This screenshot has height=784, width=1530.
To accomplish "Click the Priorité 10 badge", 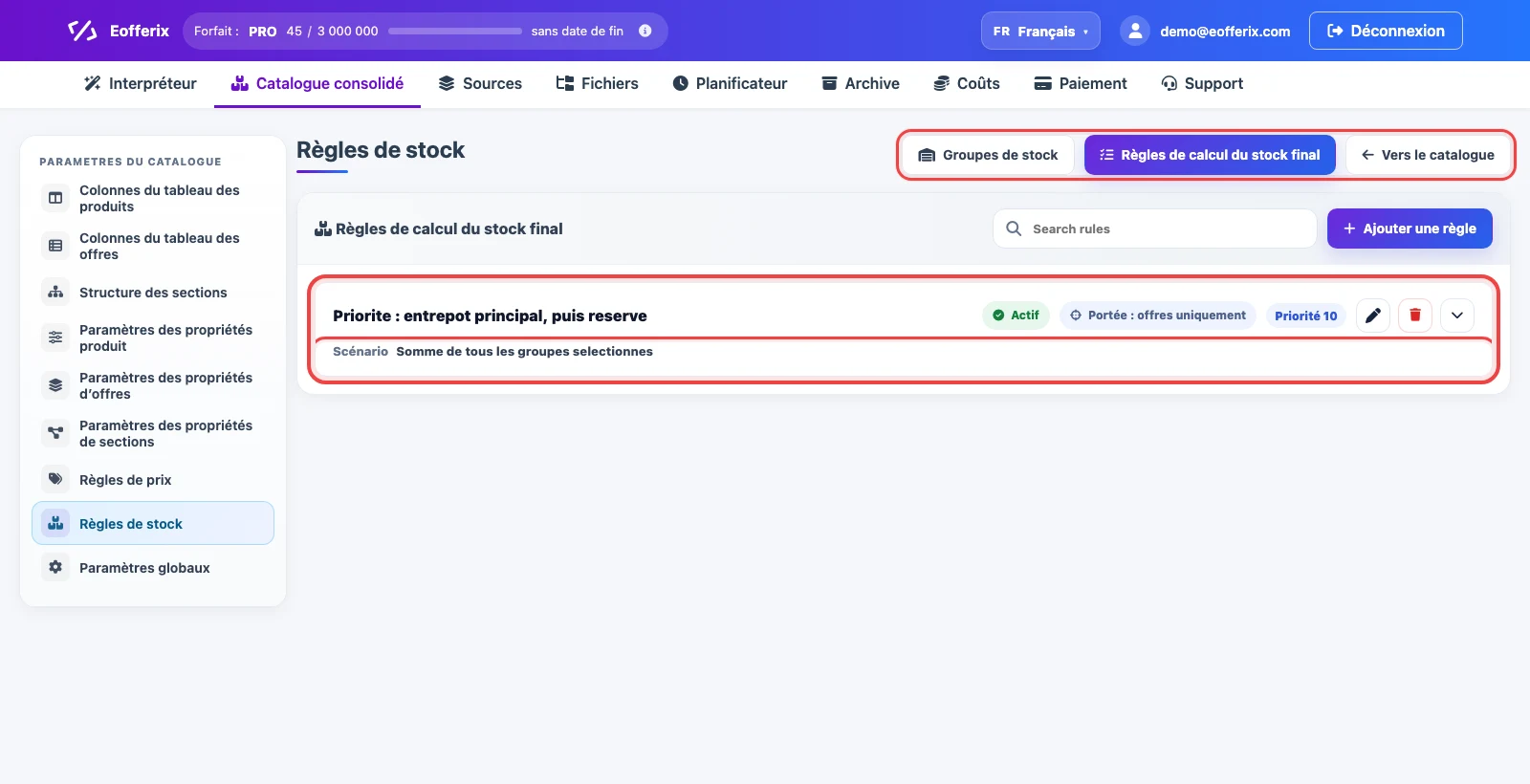I will pyautogui.click(x=1306, y=316).
